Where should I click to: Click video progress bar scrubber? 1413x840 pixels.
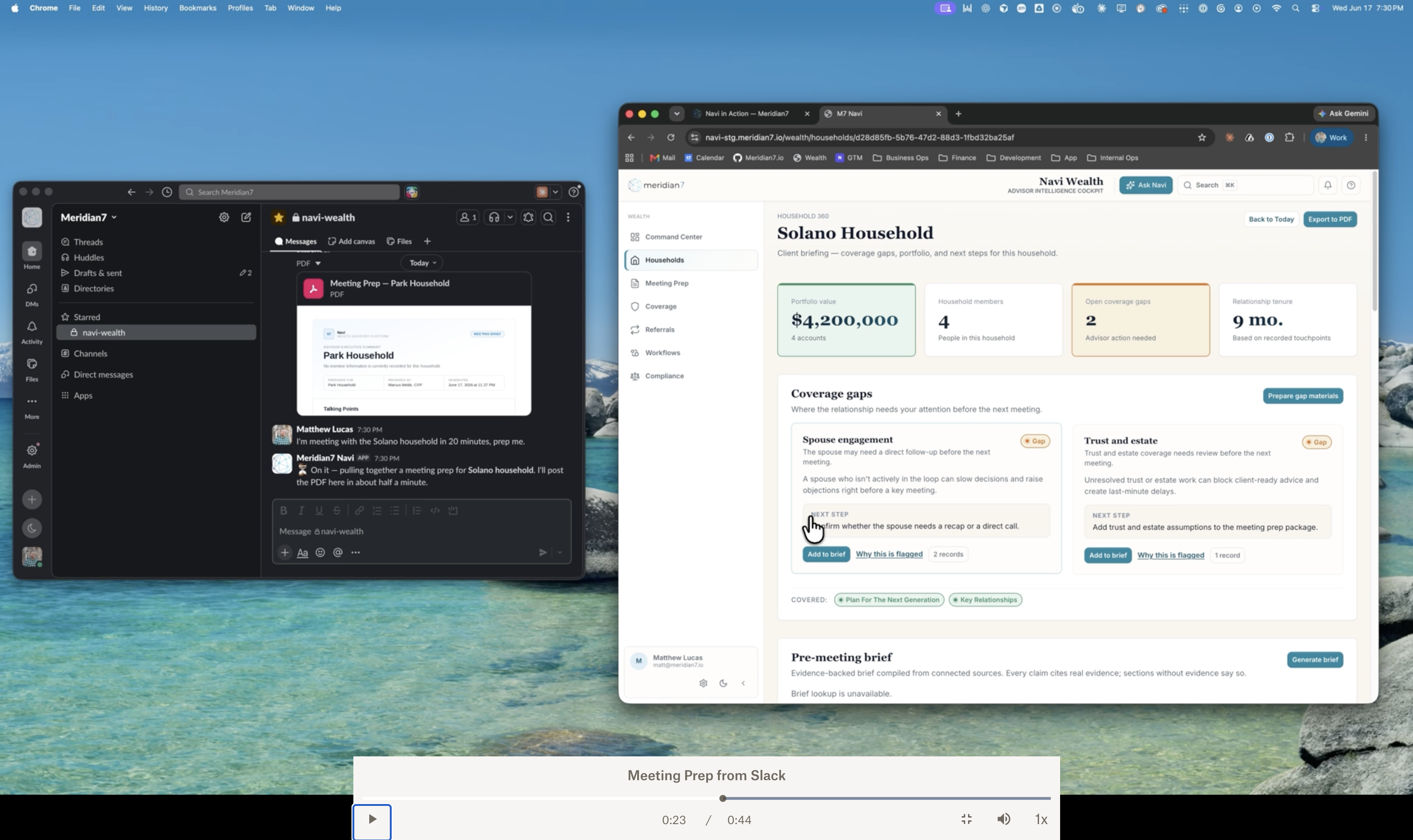coord(723,799)
